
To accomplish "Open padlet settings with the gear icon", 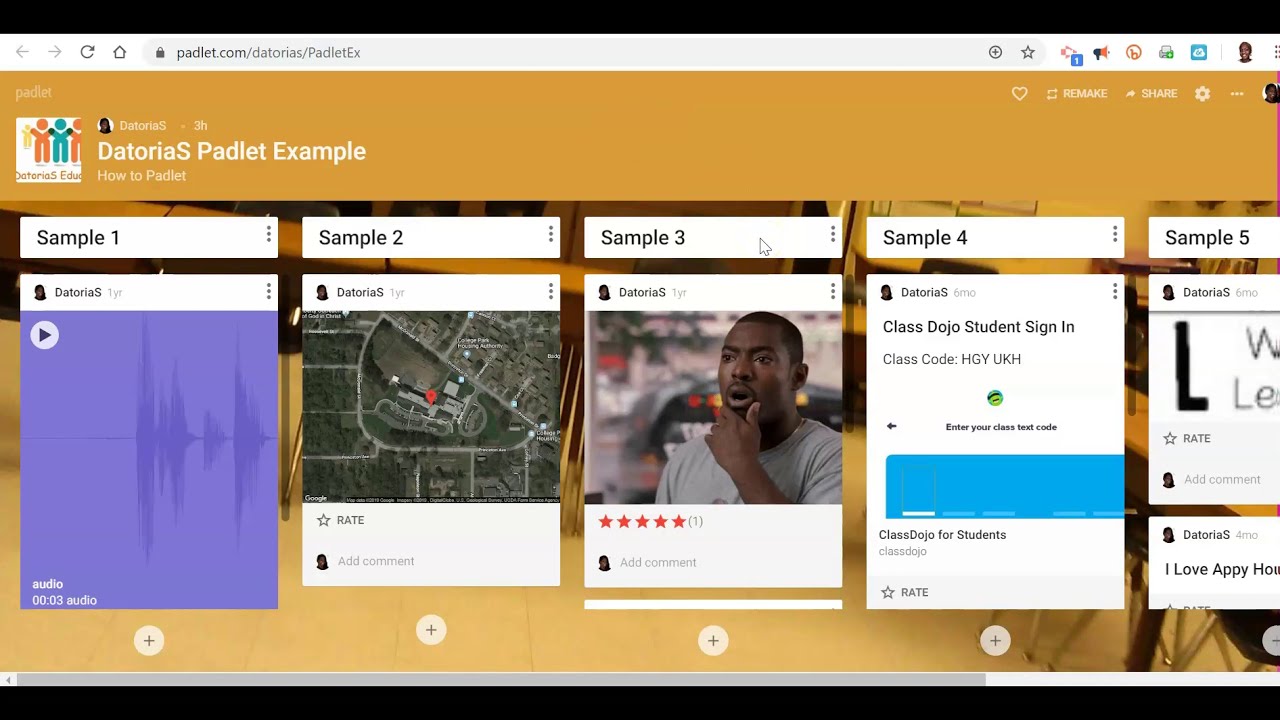I will [x=1202, y=94].
